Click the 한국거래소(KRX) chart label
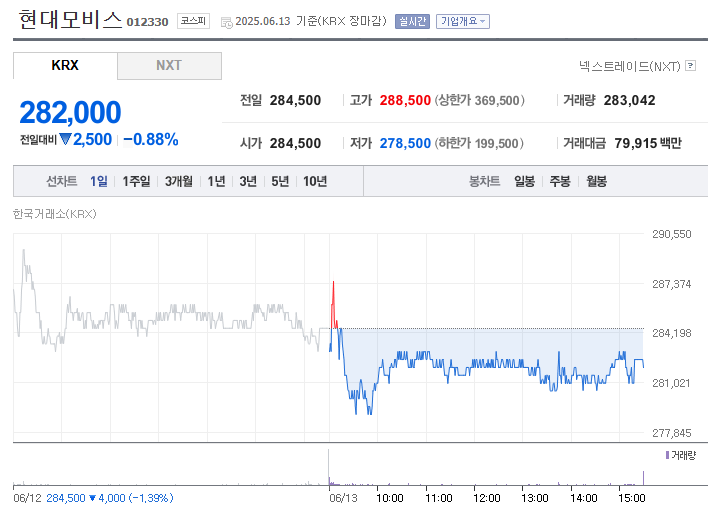 click(55, 214)
